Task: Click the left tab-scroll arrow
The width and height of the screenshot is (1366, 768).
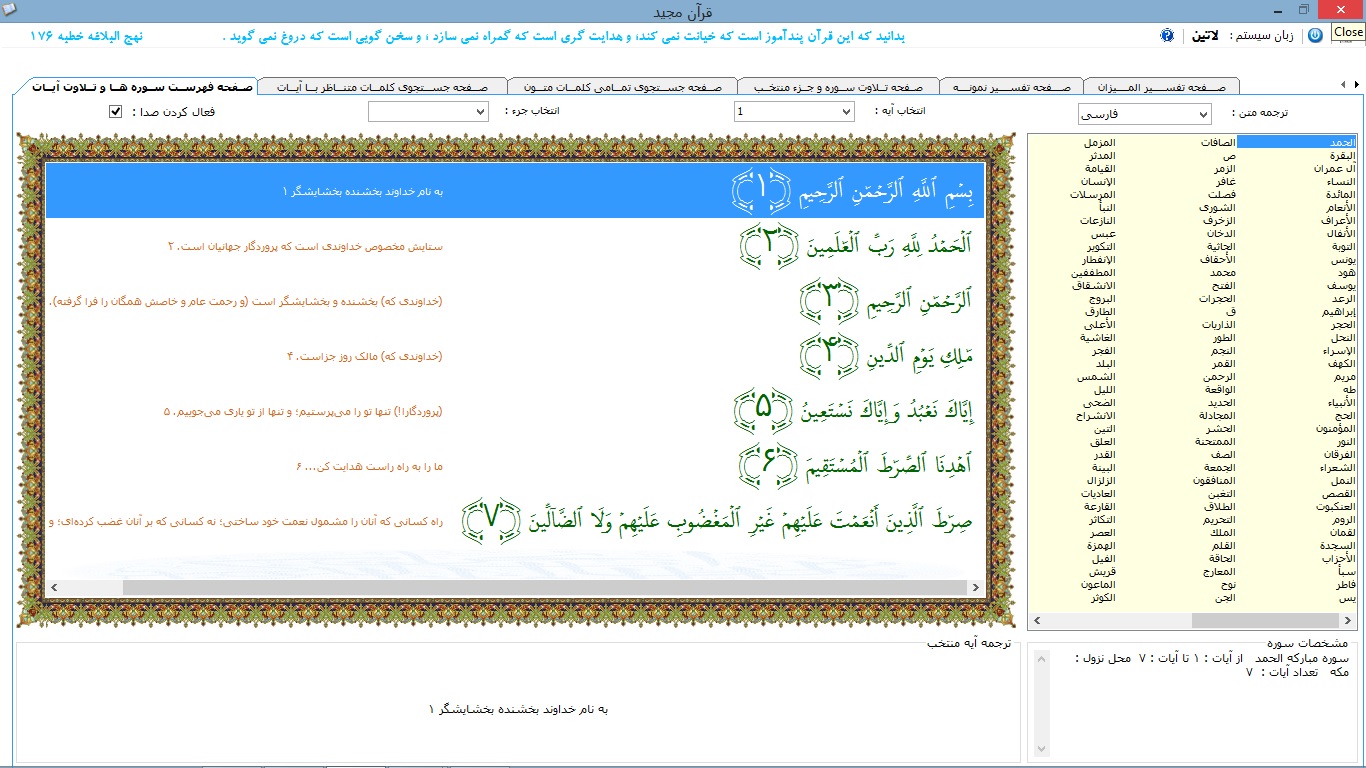Action: (x=1345, y=83)
